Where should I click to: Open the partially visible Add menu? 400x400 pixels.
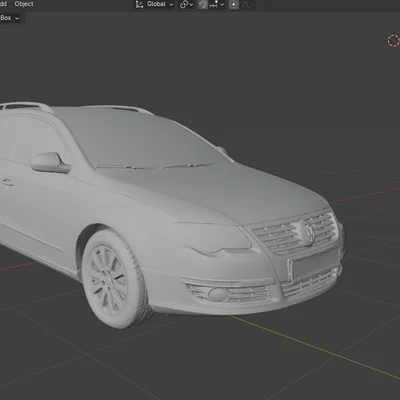coord(3,4)
